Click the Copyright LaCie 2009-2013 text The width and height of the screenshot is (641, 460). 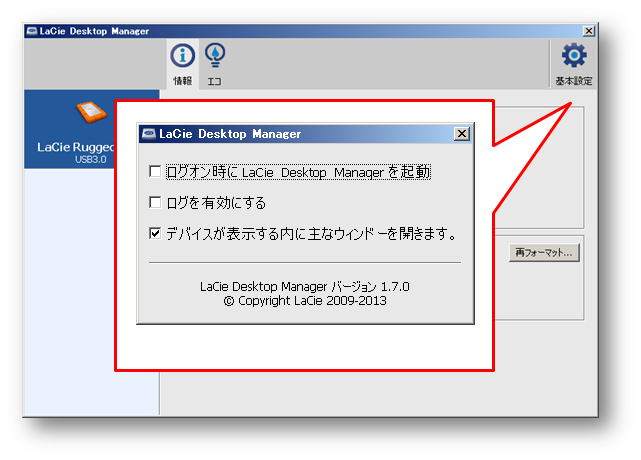click(x=305, y=301)
